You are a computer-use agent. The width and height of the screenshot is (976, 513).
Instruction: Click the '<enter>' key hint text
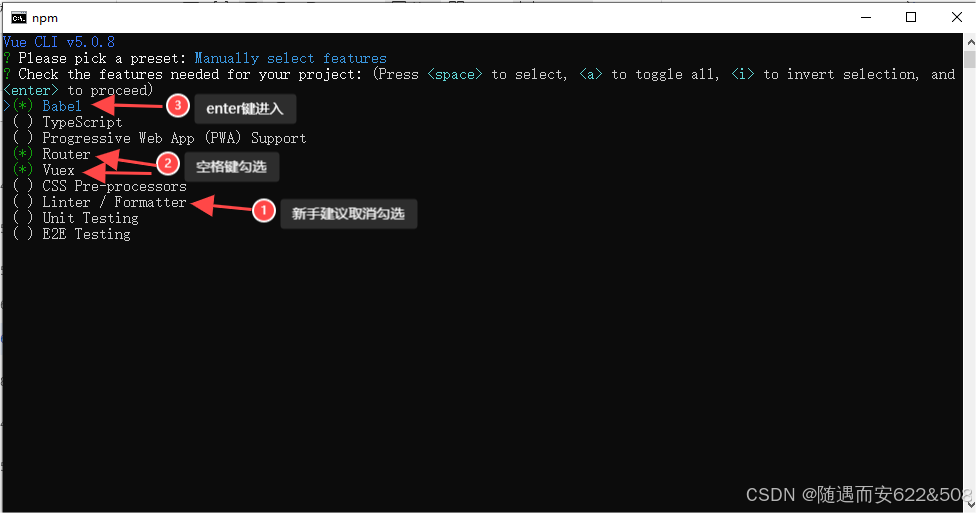[30, 90]
